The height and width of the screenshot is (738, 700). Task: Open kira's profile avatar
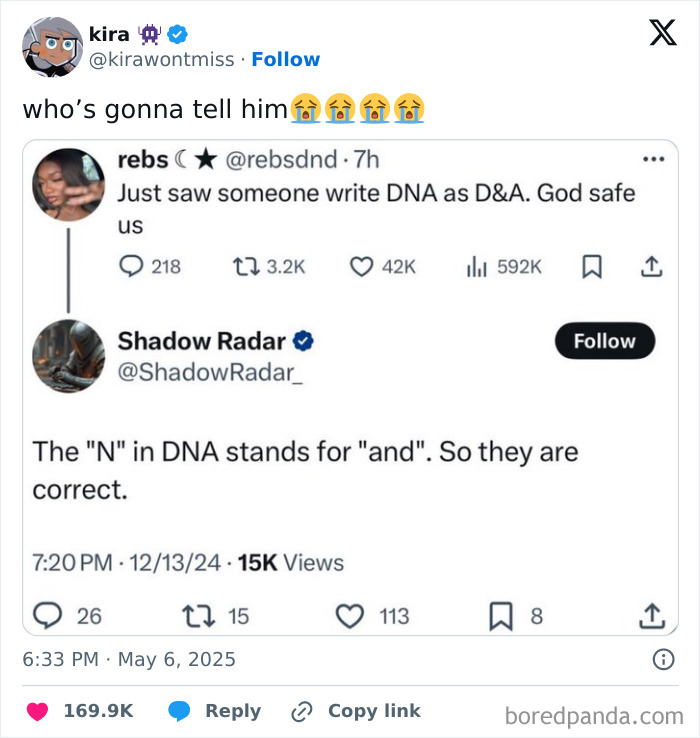(x=52, y=47)
